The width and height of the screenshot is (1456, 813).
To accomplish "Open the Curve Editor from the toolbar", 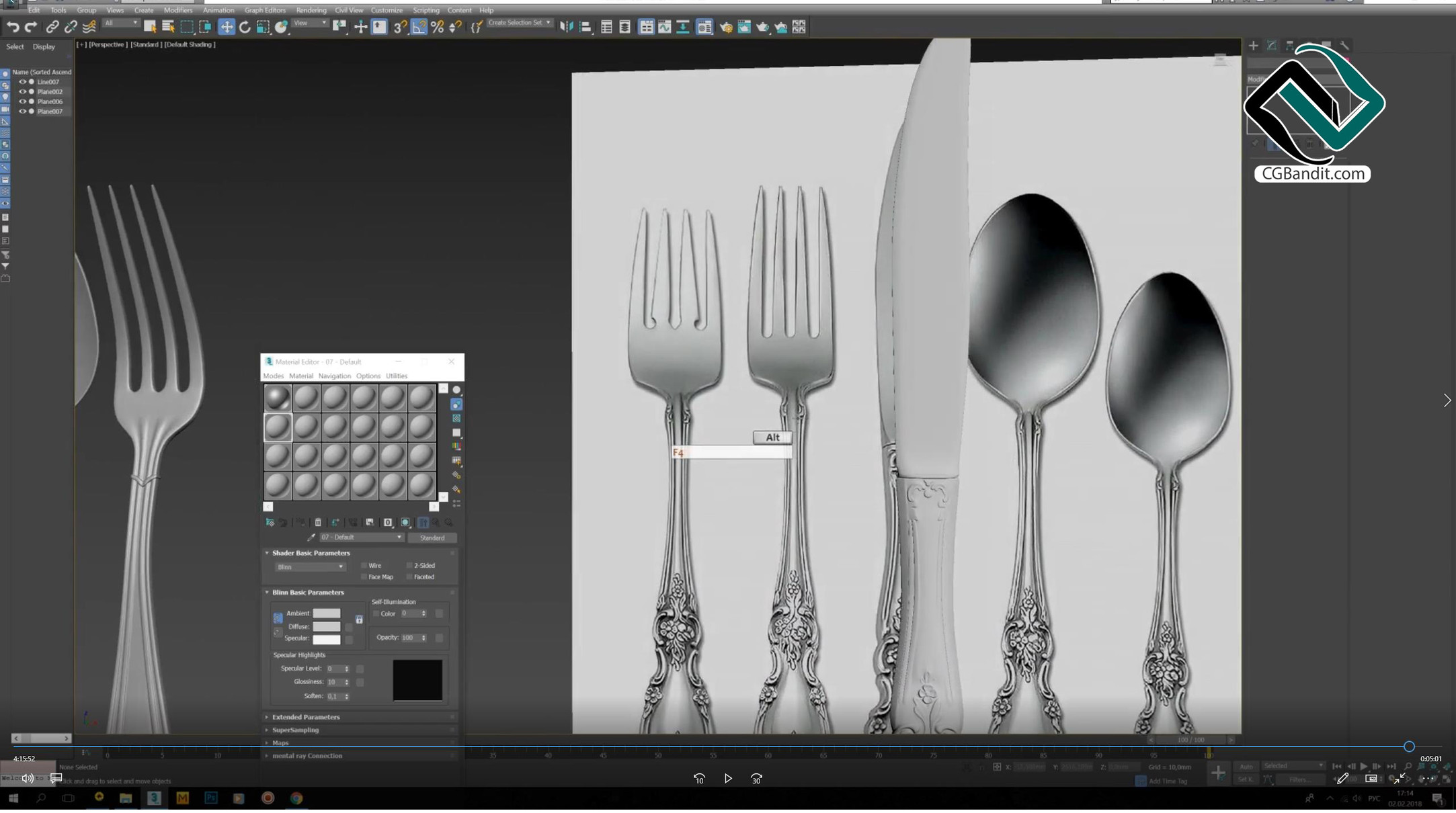I will pyautogui.click(x=664, y=27).
